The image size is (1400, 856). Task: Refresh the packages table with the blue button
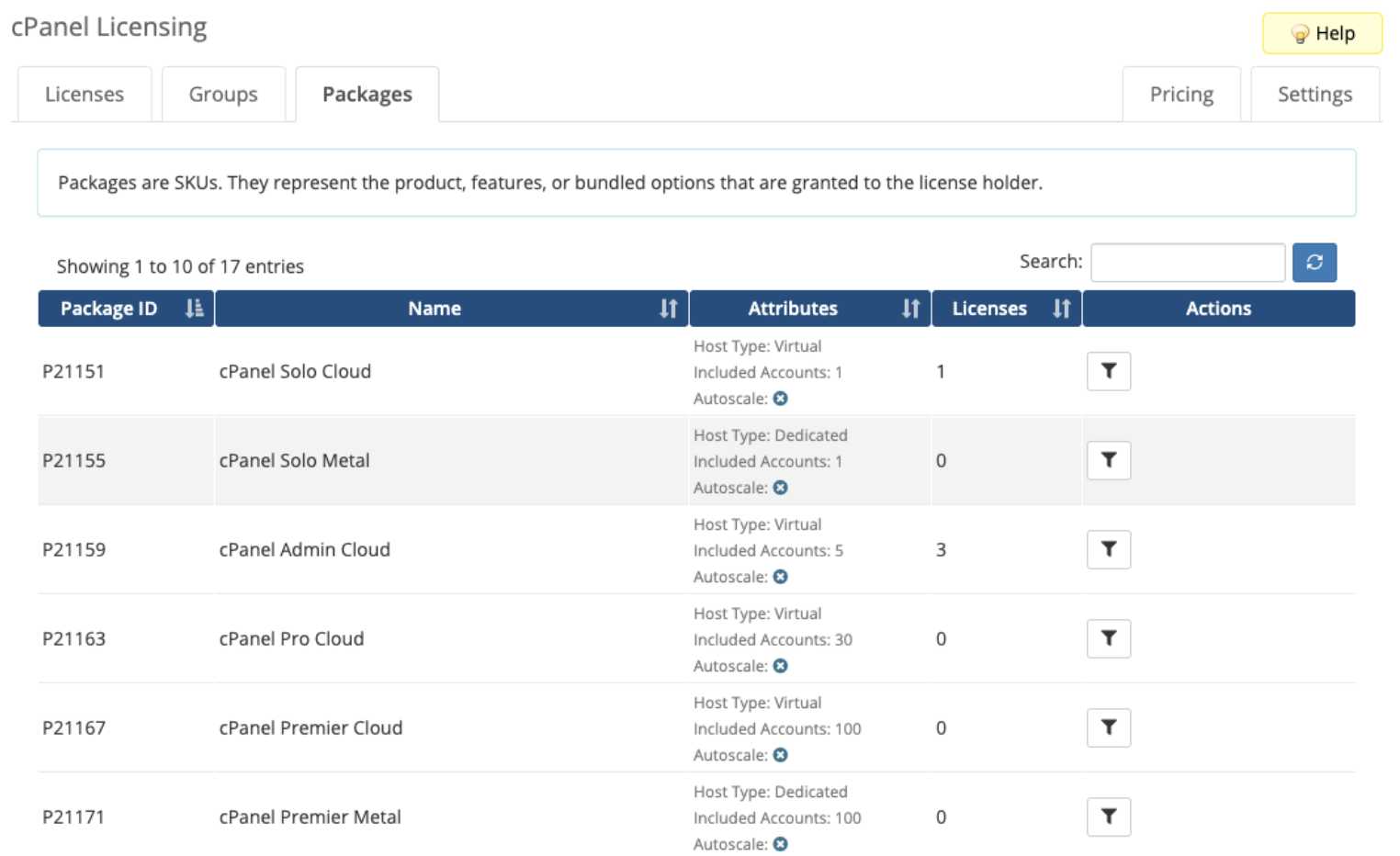coord(1315,263)
